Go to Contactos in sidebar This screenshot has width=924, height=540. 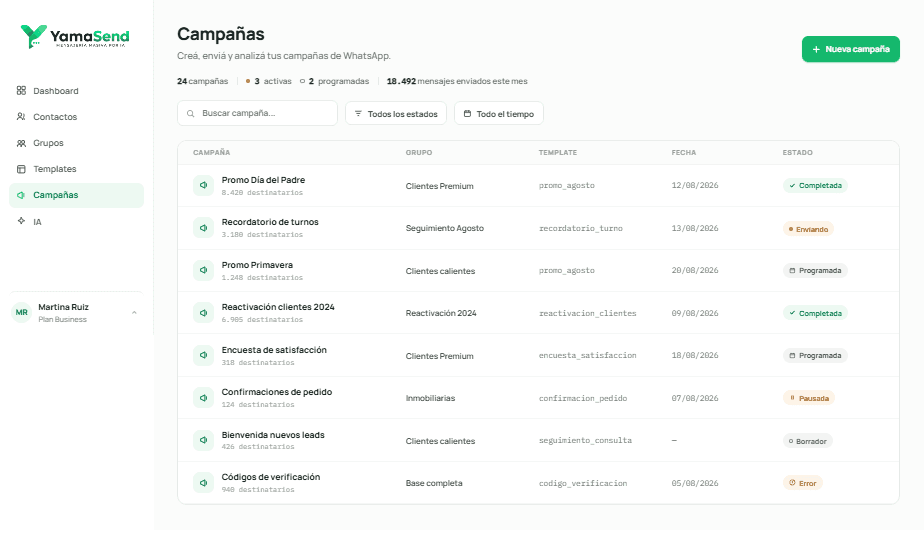(76, 117)
